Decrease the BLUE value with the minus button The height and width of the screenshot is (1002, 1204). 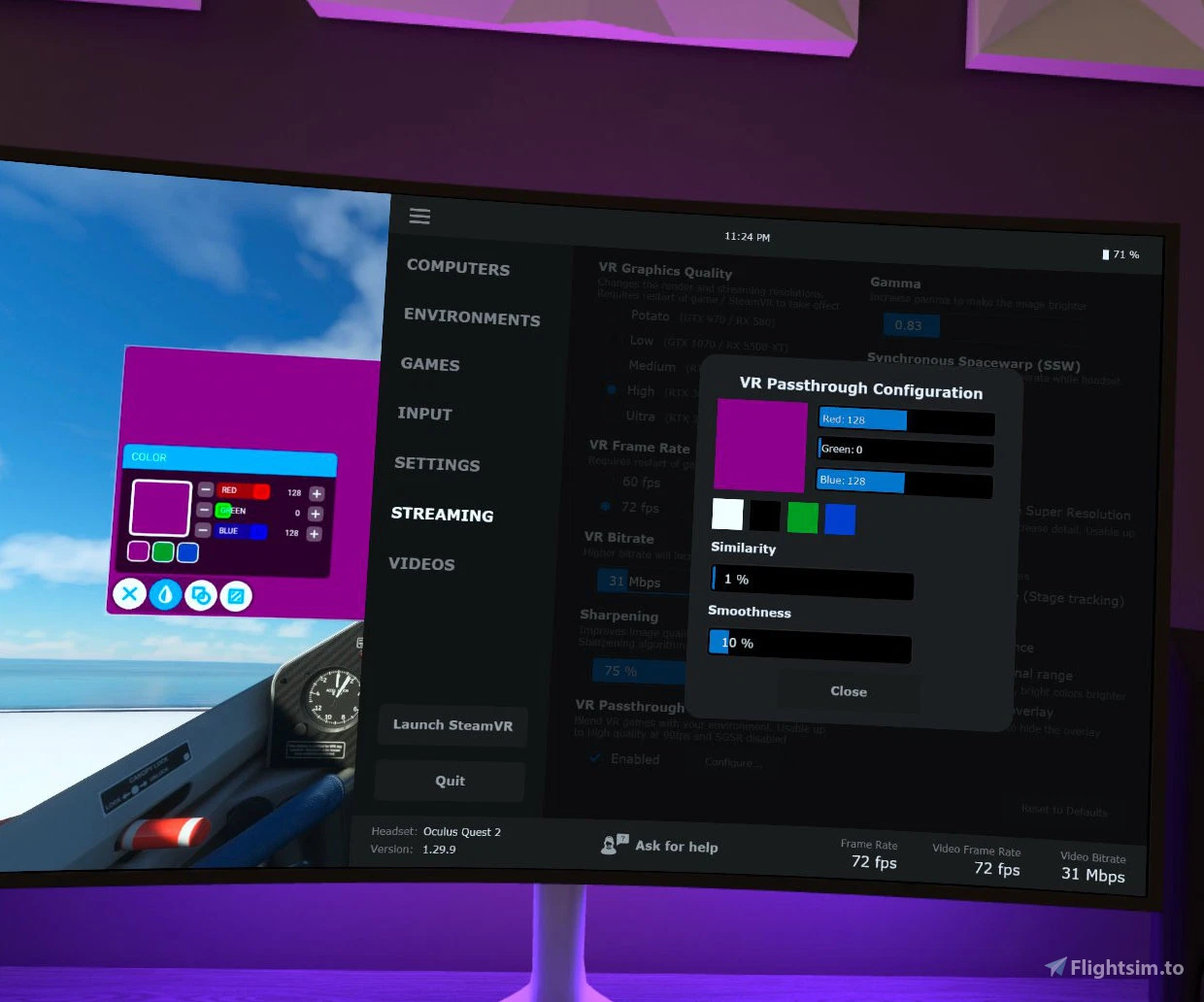(x=205, y=530)
